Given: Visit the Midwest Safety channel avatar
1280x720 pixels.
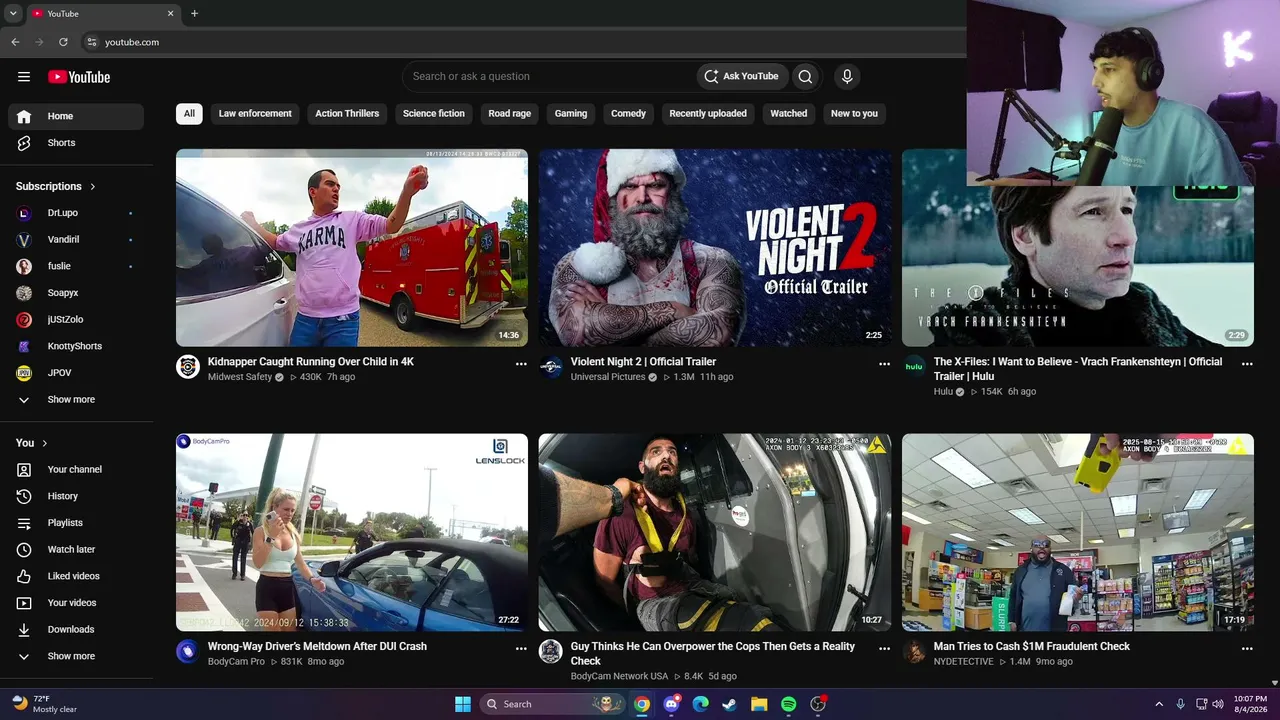Looking at the screenshot, I should pyautogui.click(x=188, y=367).
